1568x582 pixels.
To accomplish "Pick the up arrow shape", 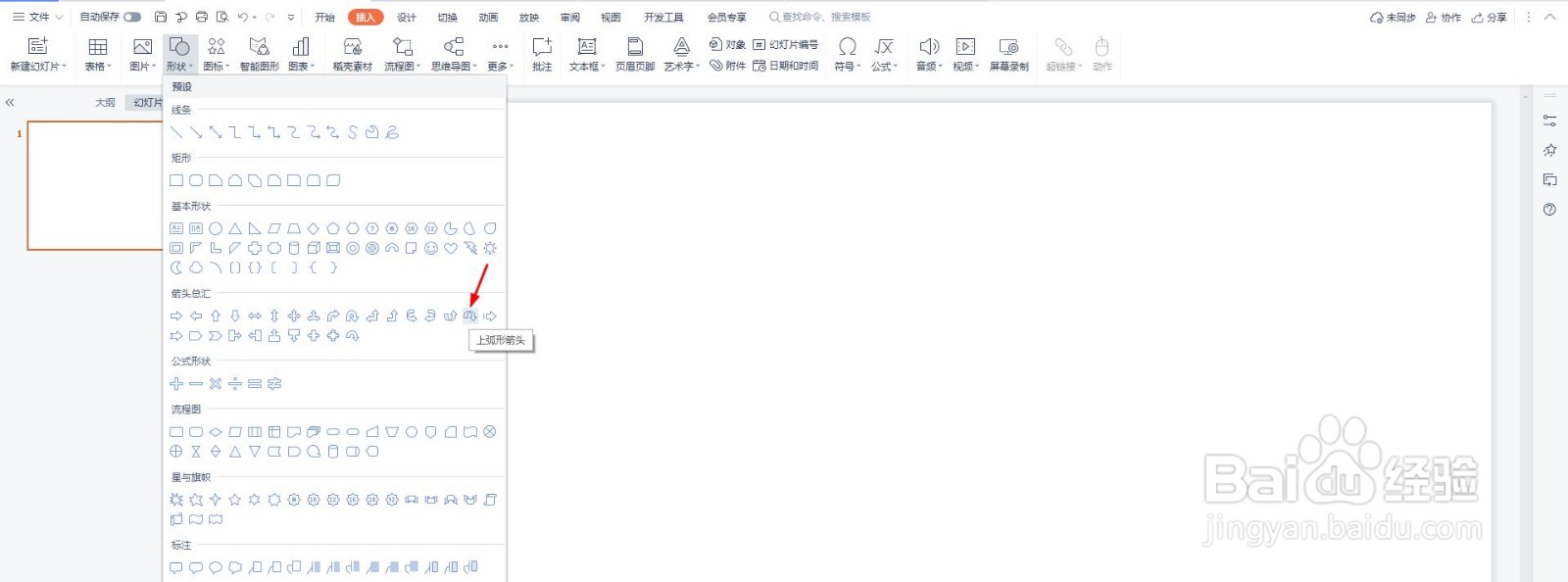I will pyautogui.click(x=216, y=315).
